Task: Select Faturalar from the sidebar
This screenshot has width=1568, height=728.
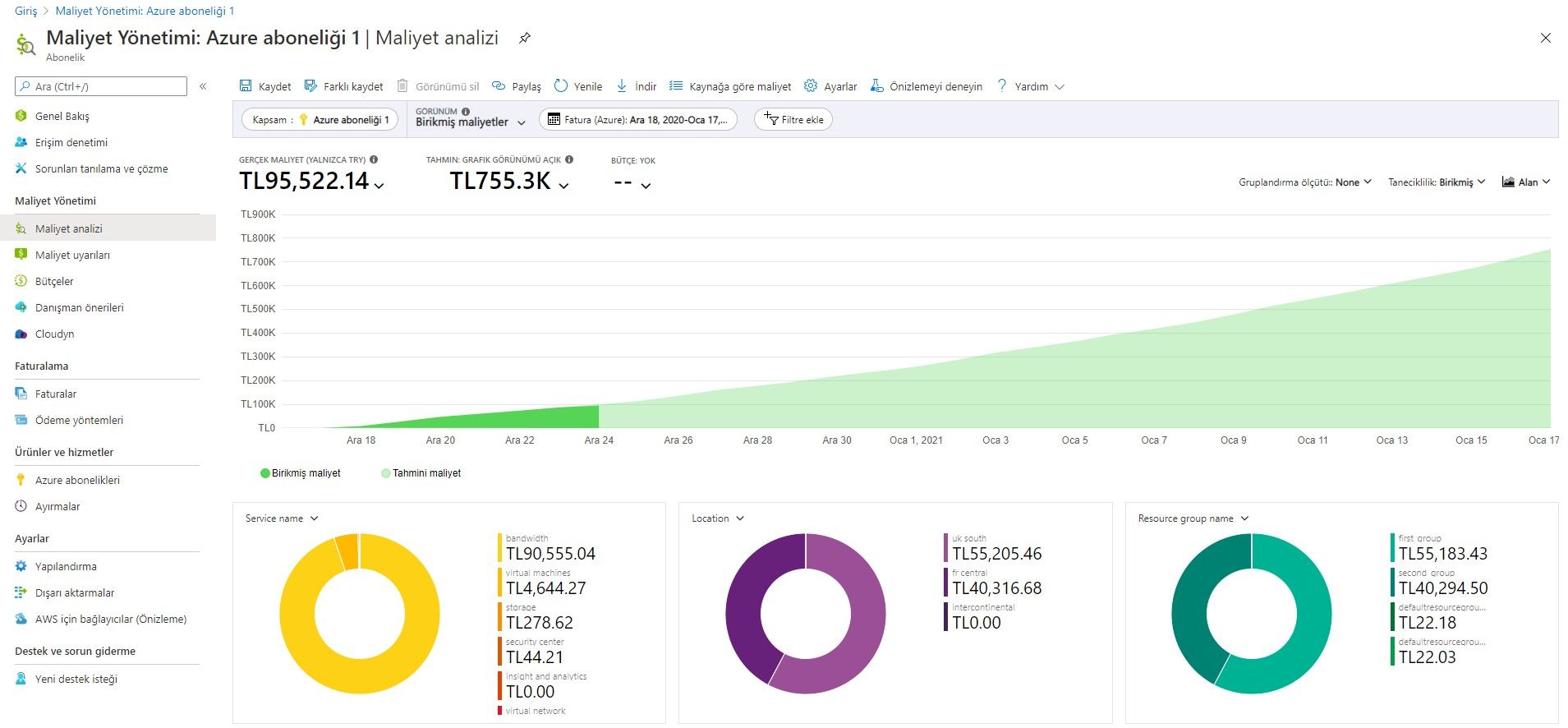Action: [56, 394]
